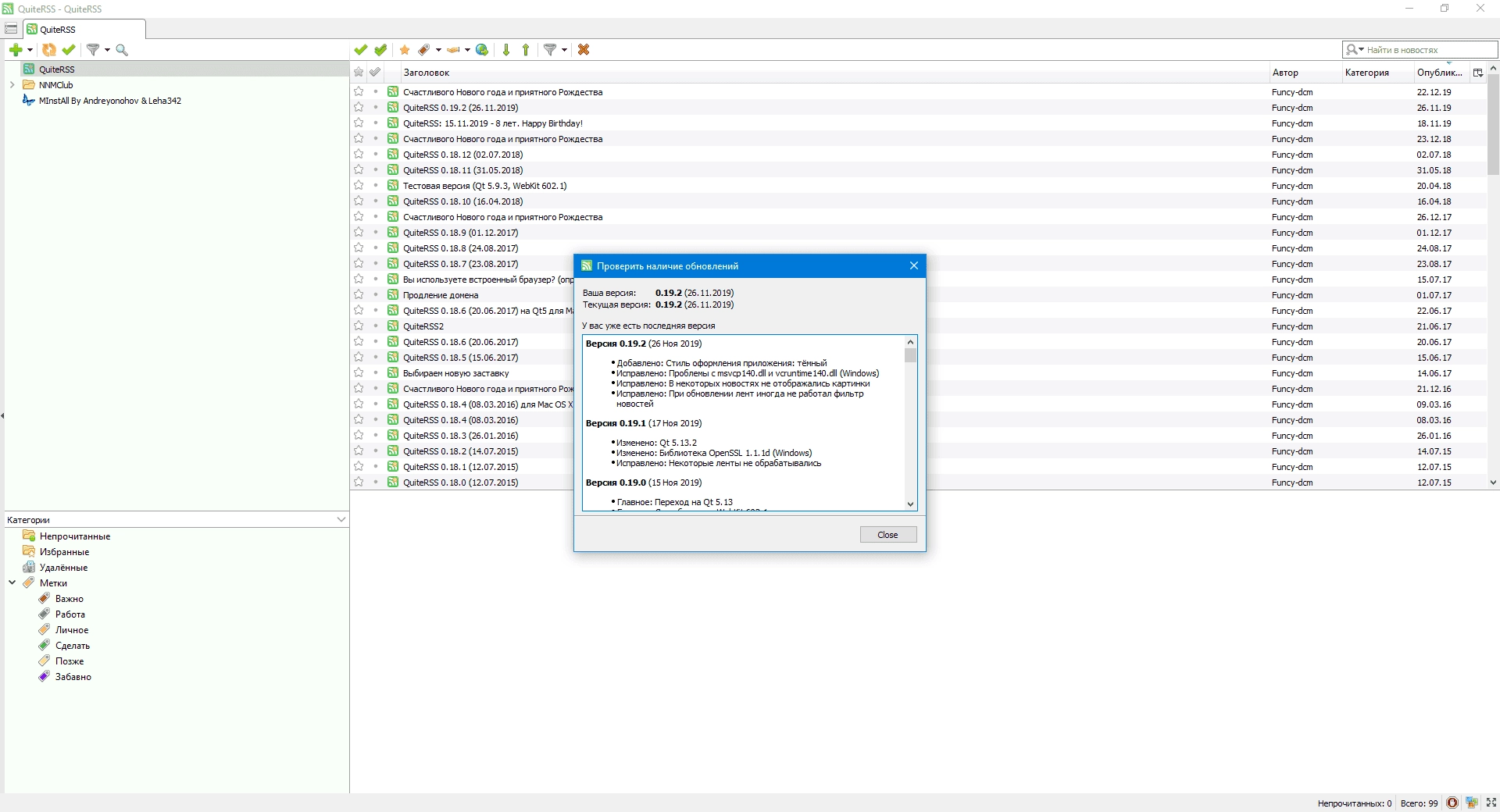Open the search options magnifier dropdown

(x=1355, y=50)
